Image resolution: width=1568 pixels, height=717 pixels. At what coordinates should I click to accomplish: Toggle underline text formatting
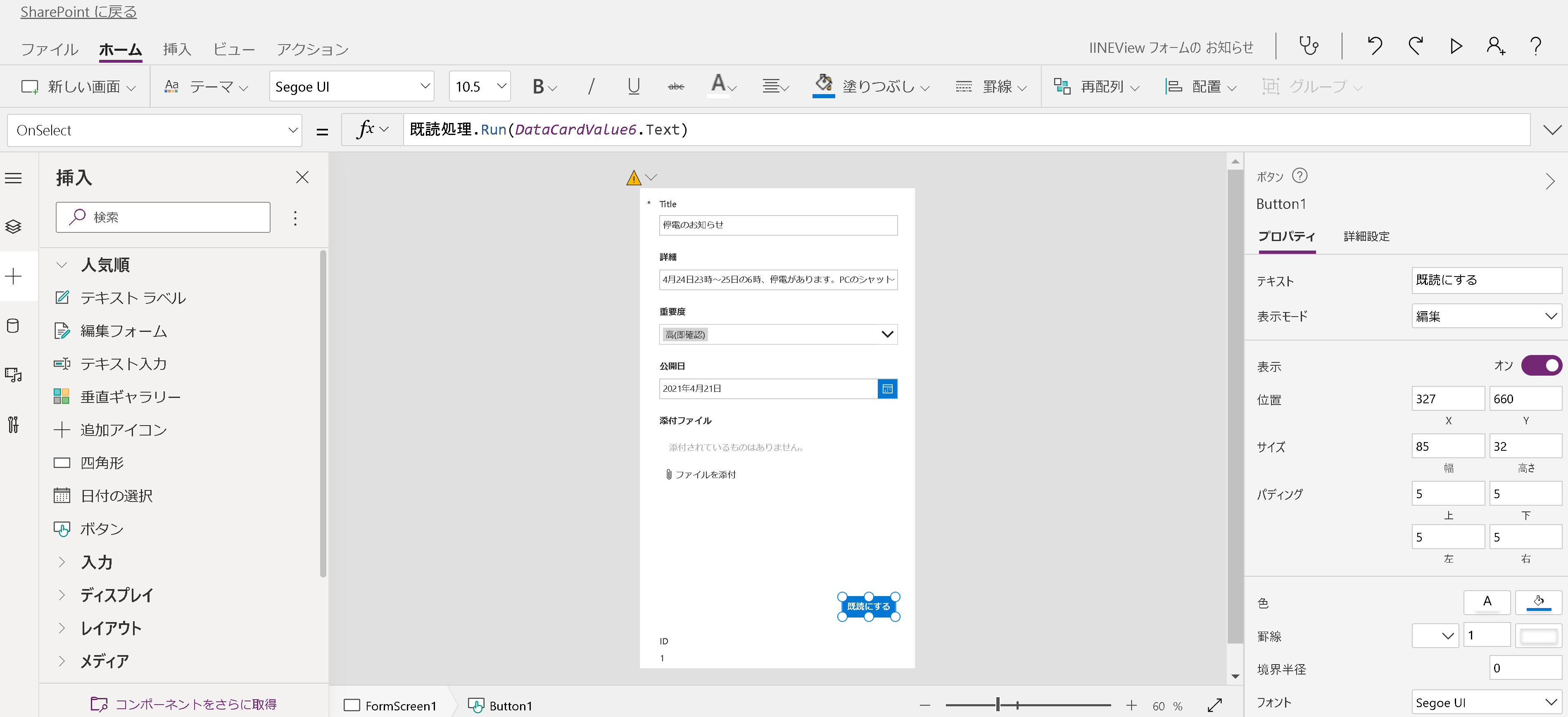[633, 86]
